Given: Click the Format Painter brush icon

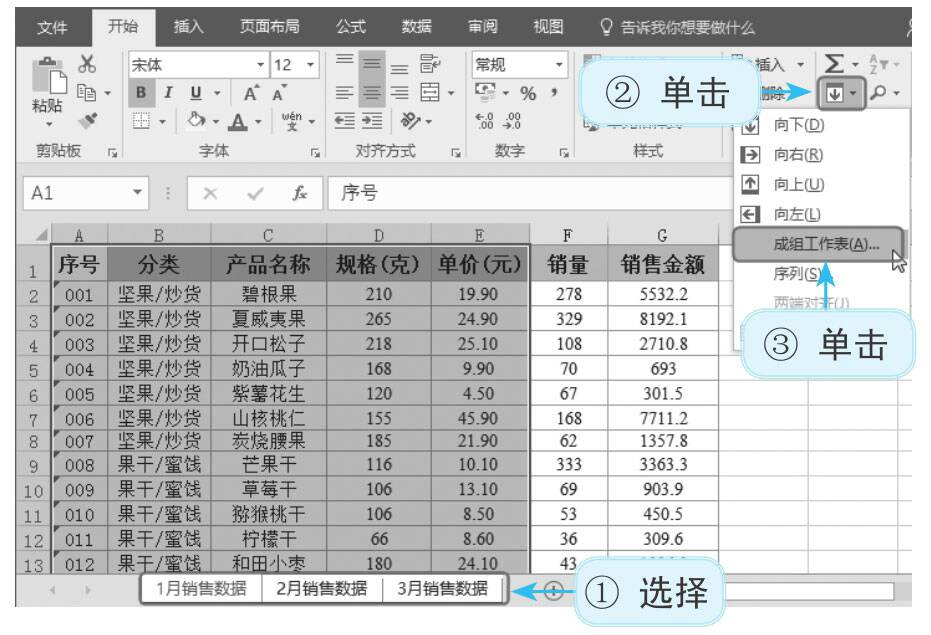Looking at the screenshot, I should coord(86,119).
